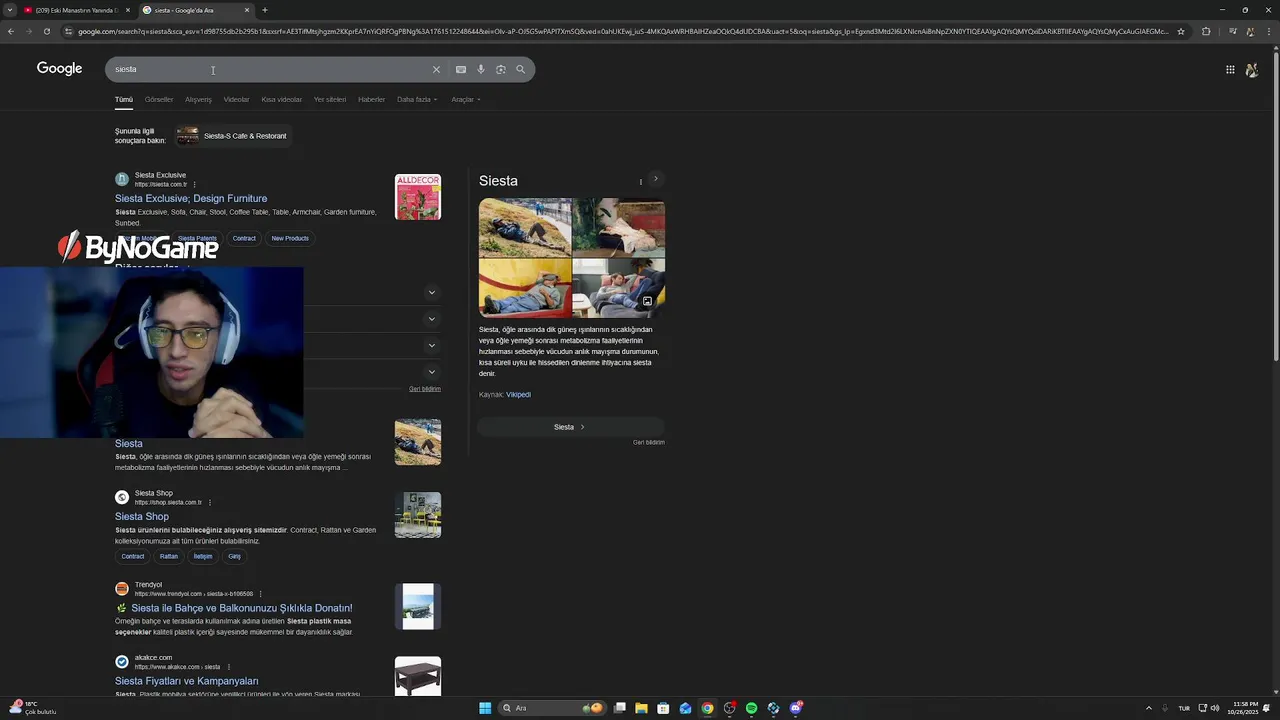Bookmark this page with the star icon
This screenshot has height=720, width=1280.
[x=1181, y=31]
